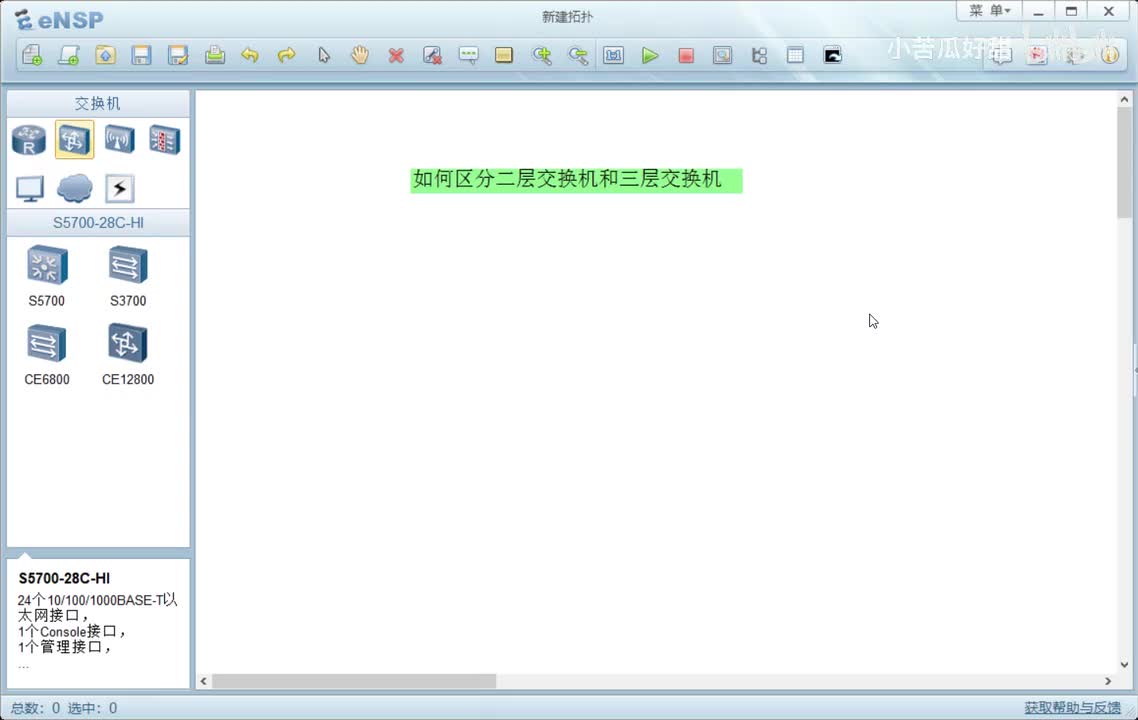This screenshot has height=720, width=1138.
Task: Select the connection cable lightning category
Action: 120,189
